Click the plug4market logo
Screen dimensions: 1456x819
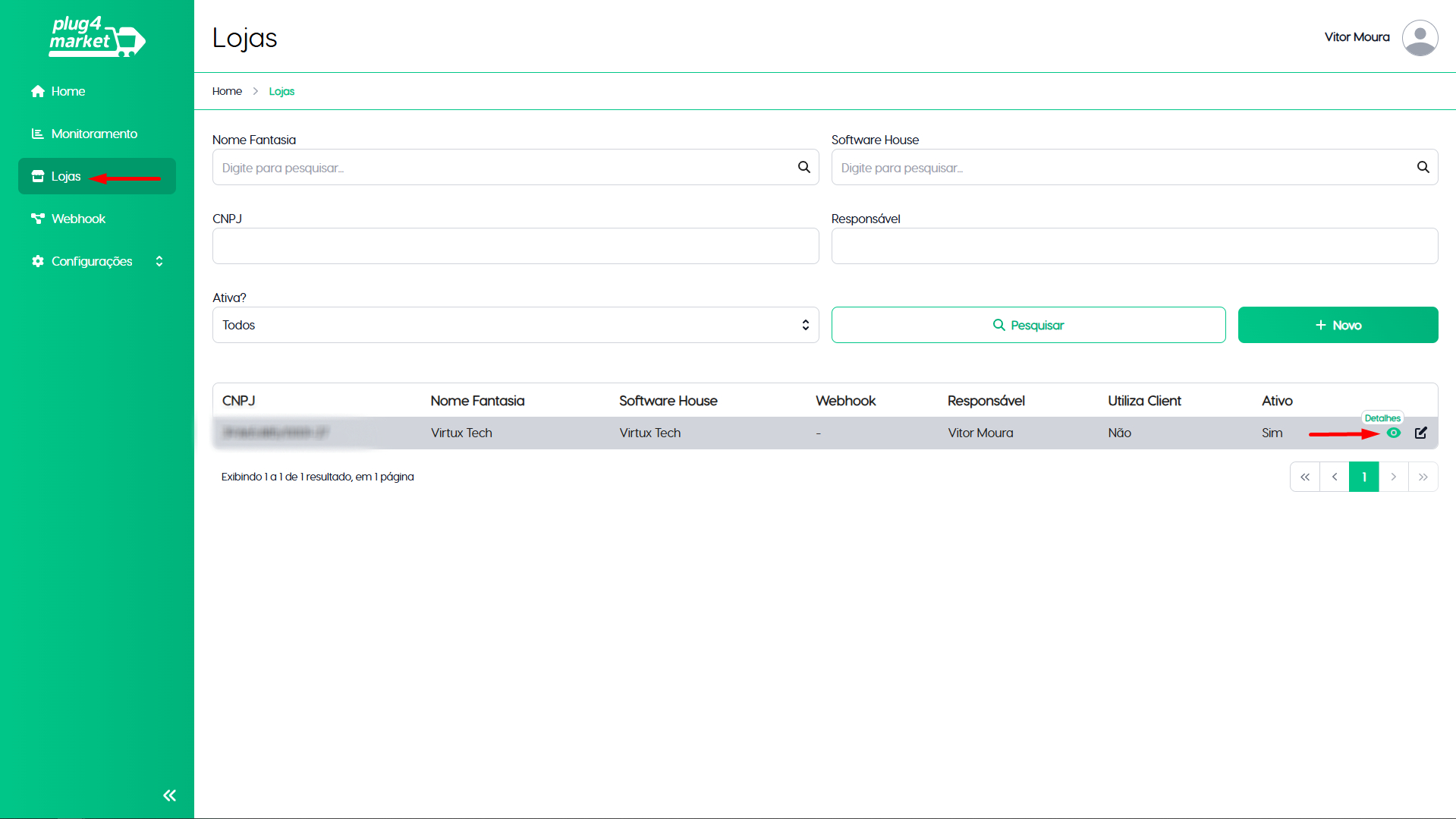tap(96, 36)
